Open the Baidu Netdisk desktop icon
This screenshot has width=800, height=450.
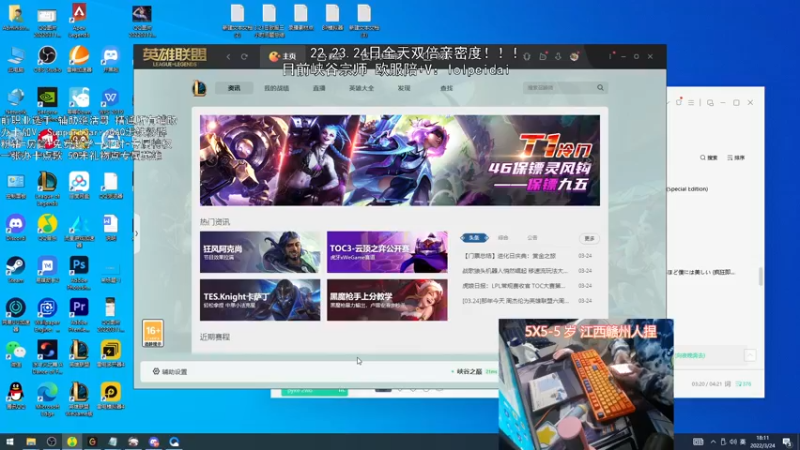pos(79,185)
